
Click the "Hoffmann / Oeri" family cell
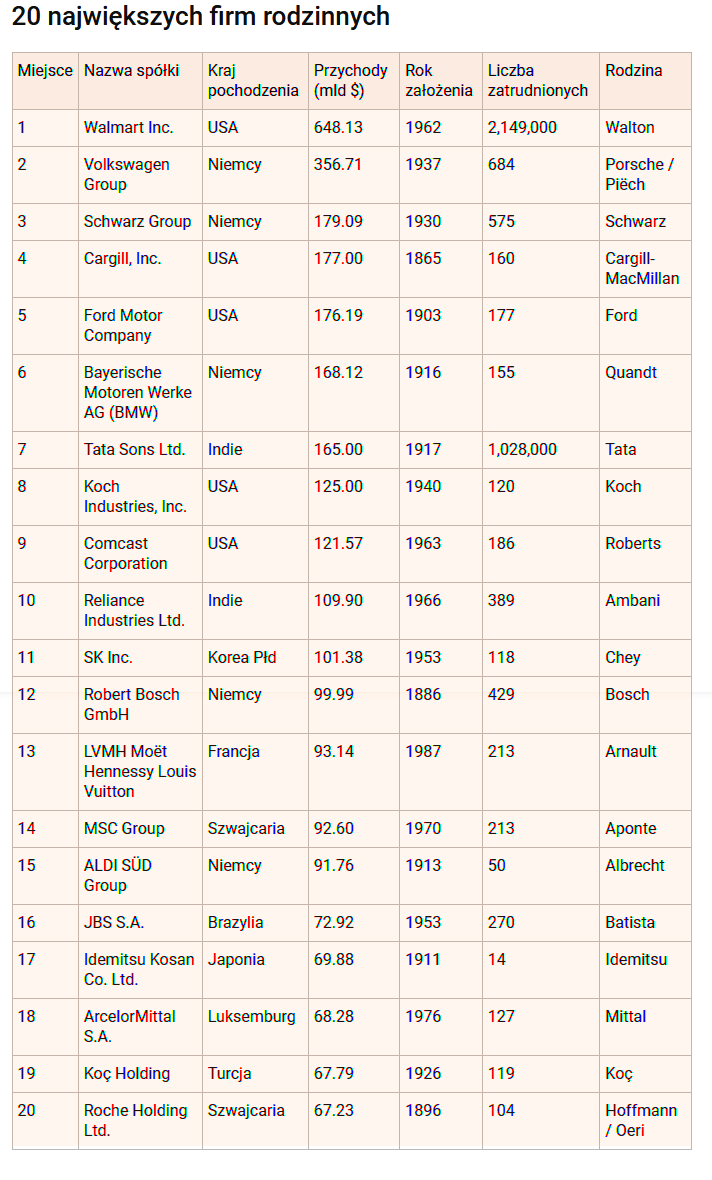pos(641,1120)
